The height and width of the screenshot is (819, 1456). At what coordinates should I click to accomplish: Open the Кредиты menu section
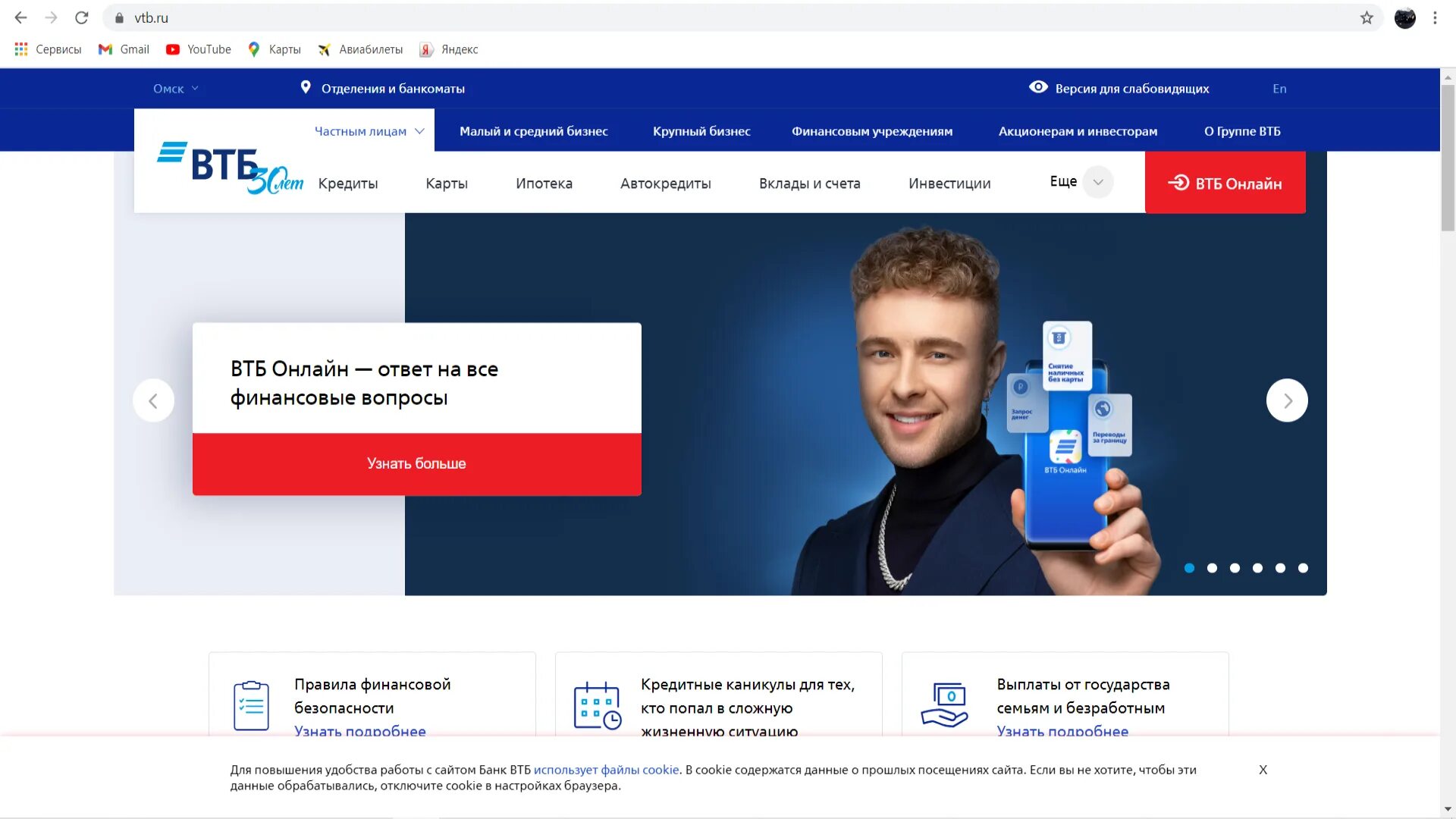click(347, 183)
